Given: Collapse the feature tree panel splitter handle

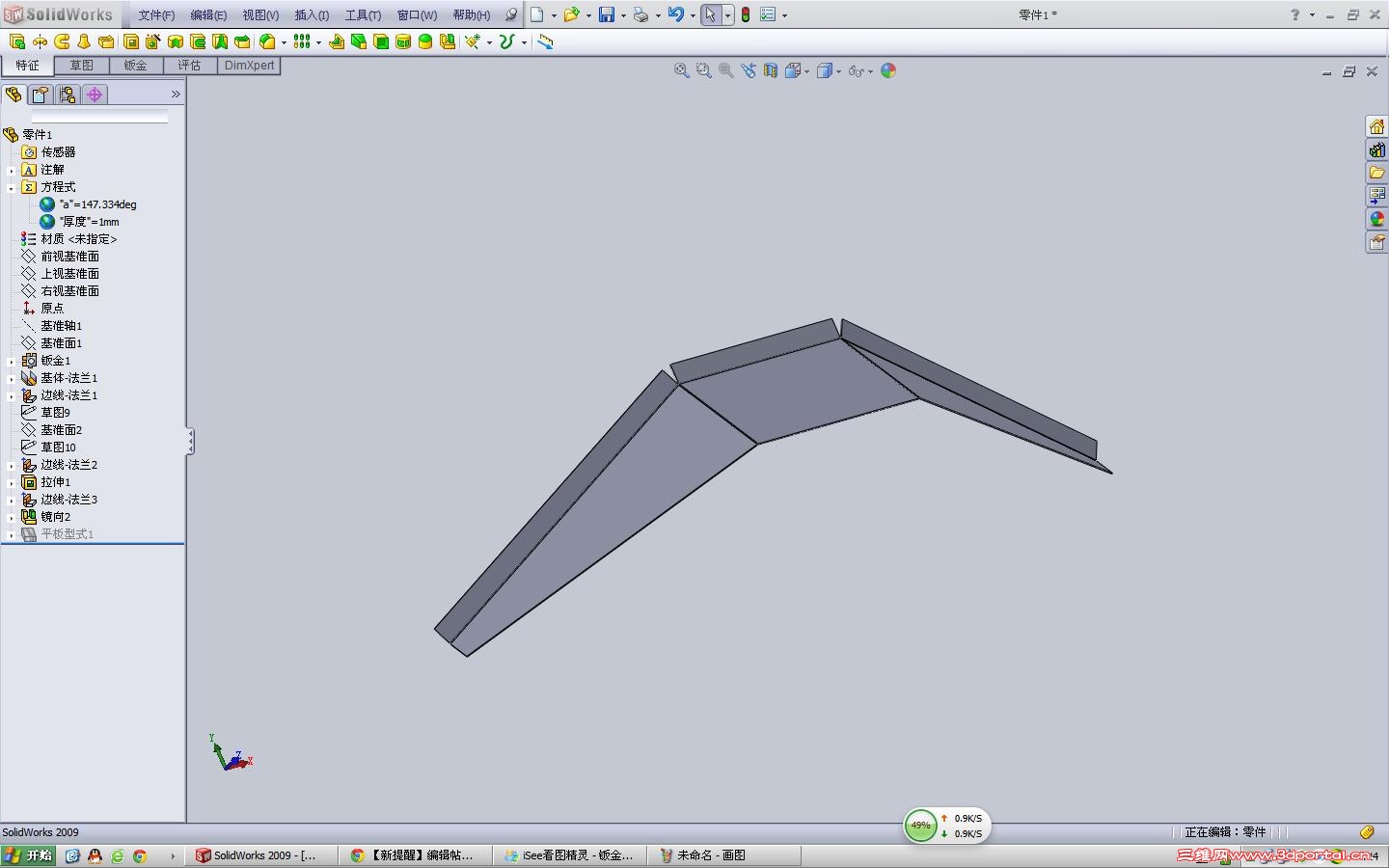Looking at the screenshot, I should click(x=190, y=442).
